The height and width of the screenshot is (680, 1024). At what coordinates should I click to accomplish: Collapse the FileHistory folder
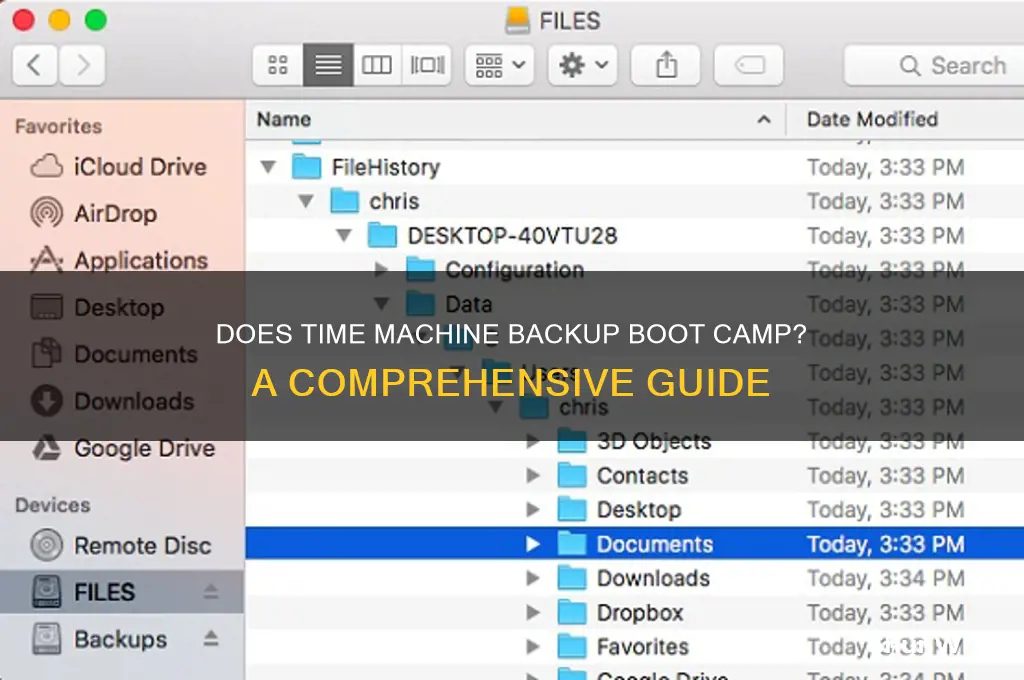pyautogui.click(x=268, y=167)
